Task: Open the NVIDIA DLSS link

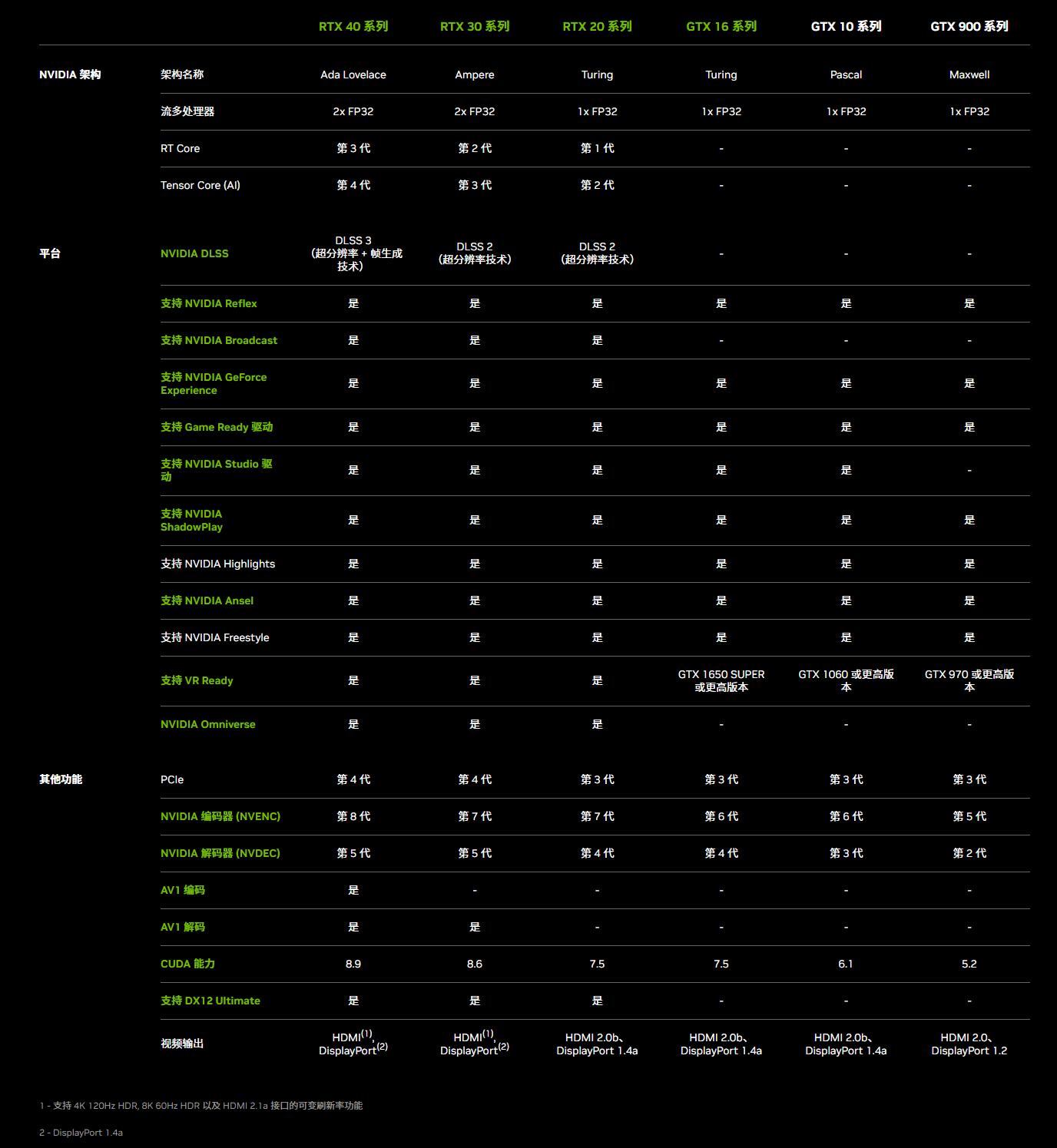Action: (194, 253)
